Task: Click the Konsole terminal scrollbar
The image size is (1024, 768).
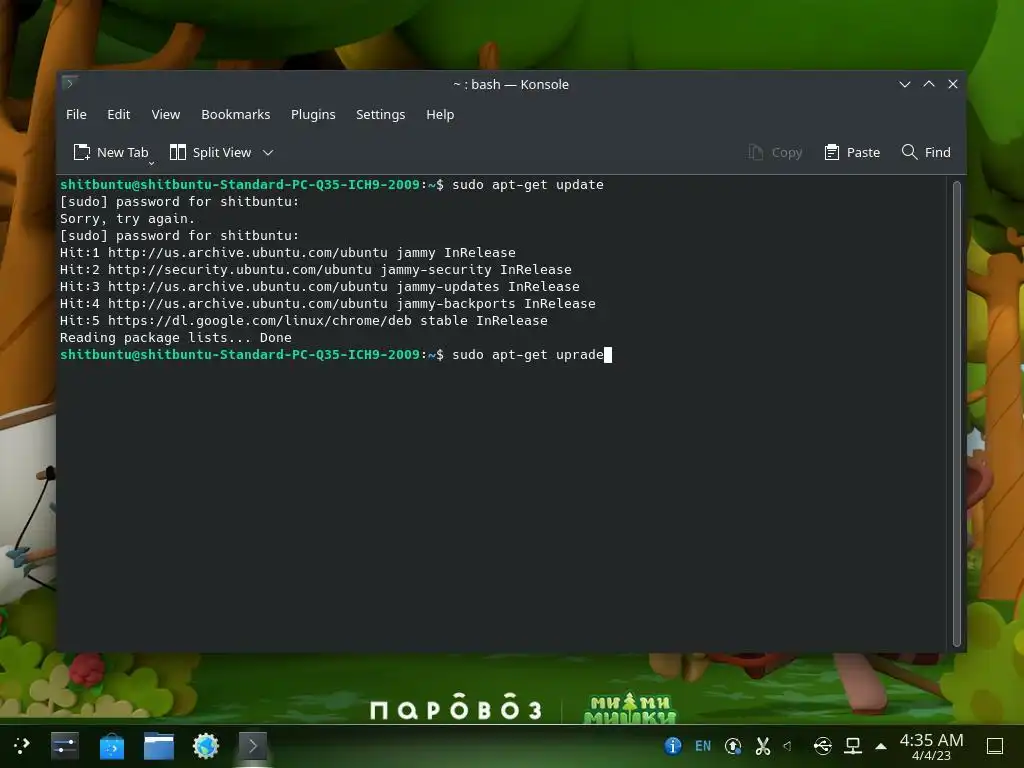Action: pyautogui.click(x=956, y=413)
